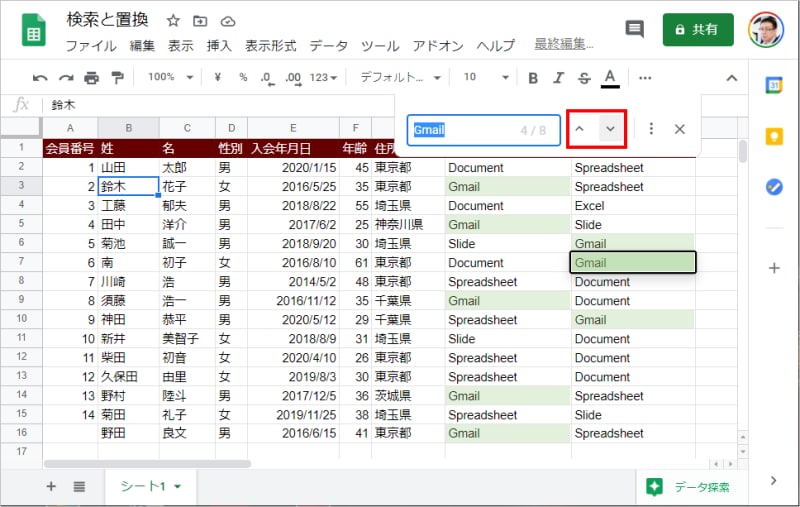
Task: Open Google Tasks side panel
Action: pyautogui.click(x=774, y=187)
